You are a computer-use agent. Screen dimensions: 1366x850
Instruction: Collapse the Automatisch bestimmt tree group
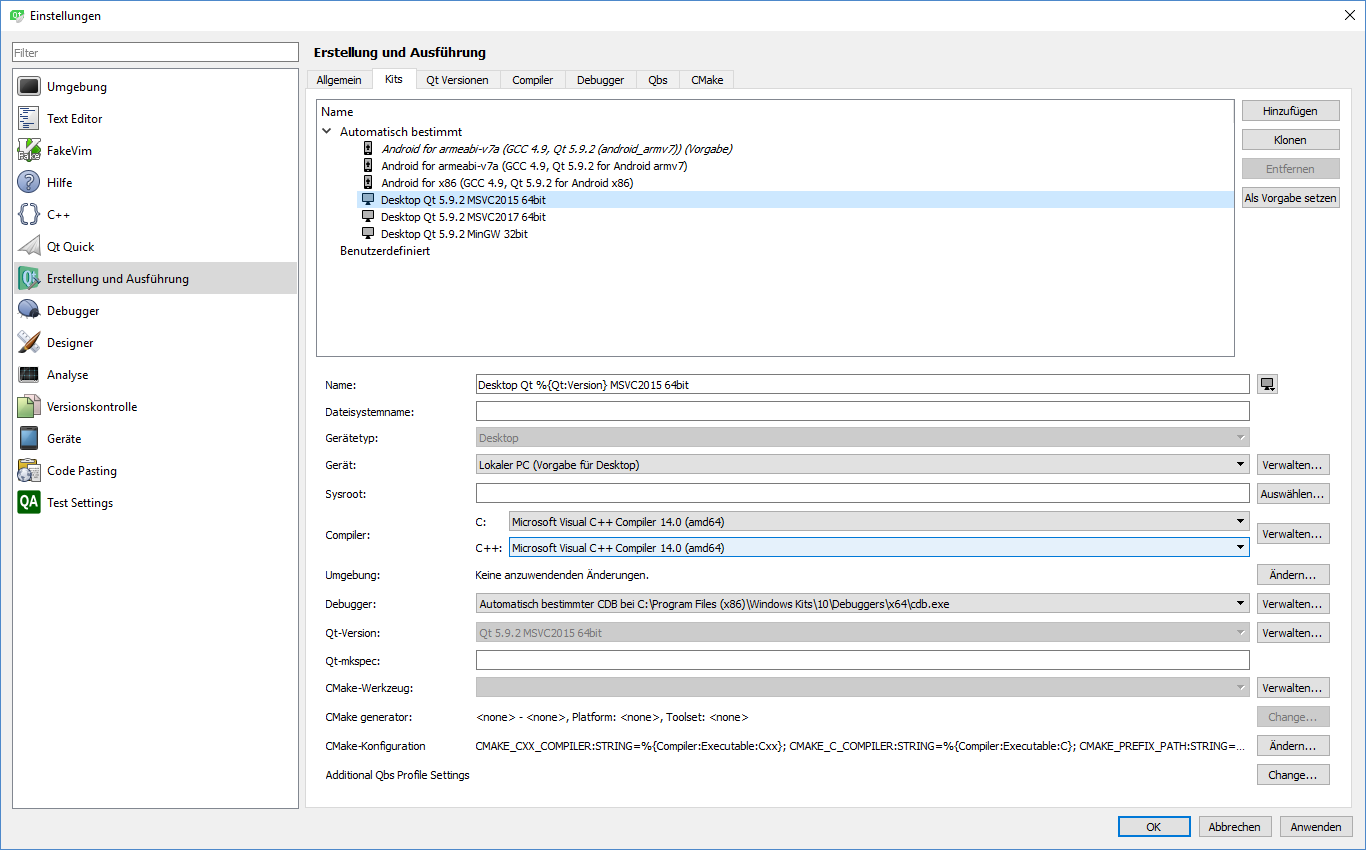click(x=327, y=131)
